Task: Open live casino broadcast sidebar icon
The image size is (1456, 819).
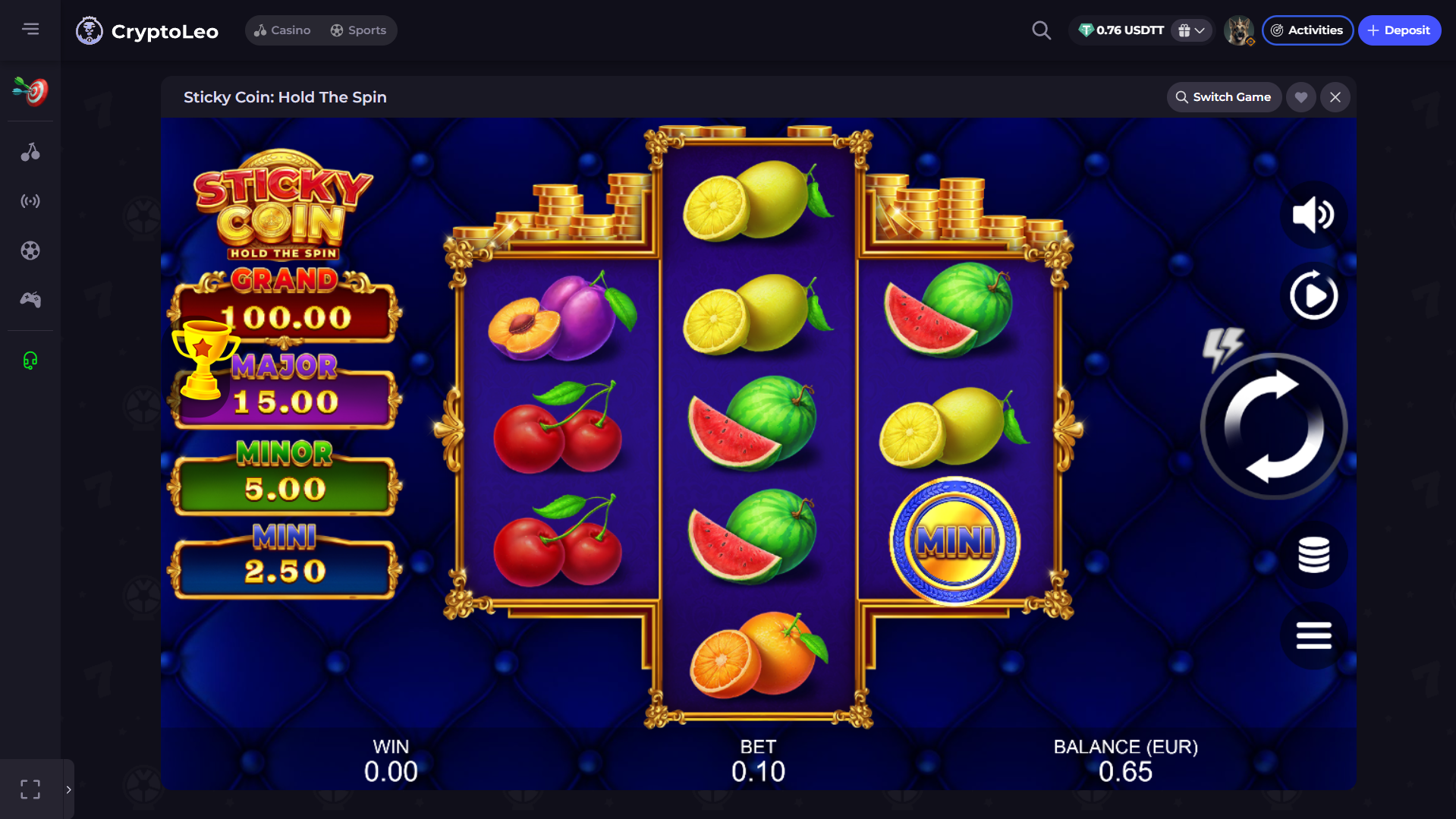Action: coord(30,201)
